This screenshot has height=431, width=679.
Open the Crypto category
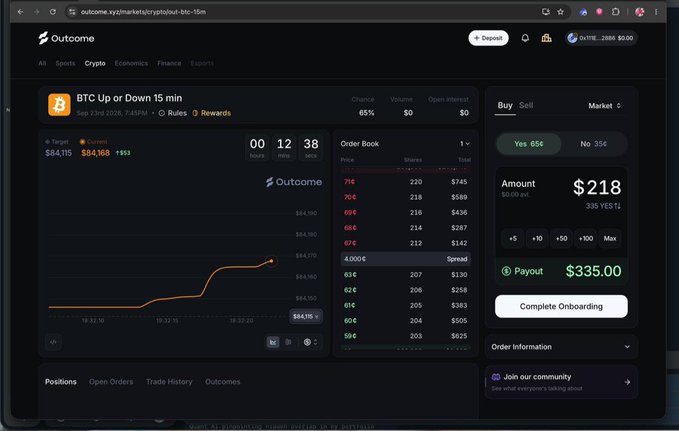(x=95, y=63)
